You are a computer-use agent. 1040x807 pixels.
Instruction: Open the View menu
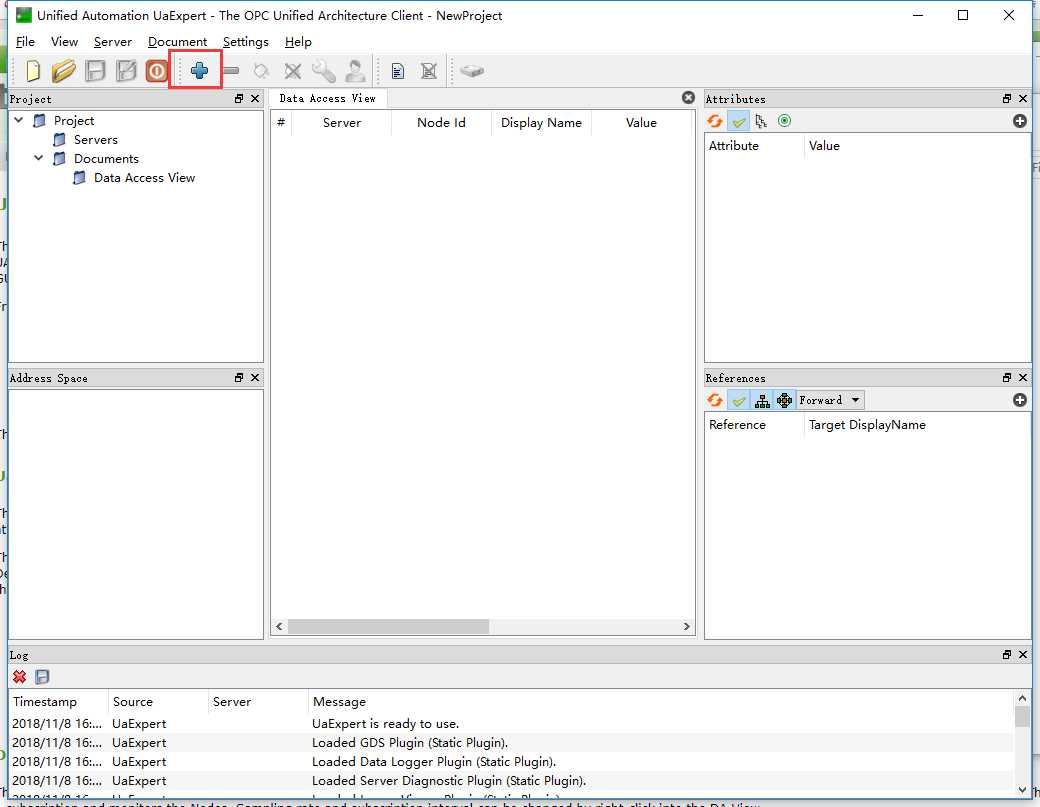[x=64, y=42]
